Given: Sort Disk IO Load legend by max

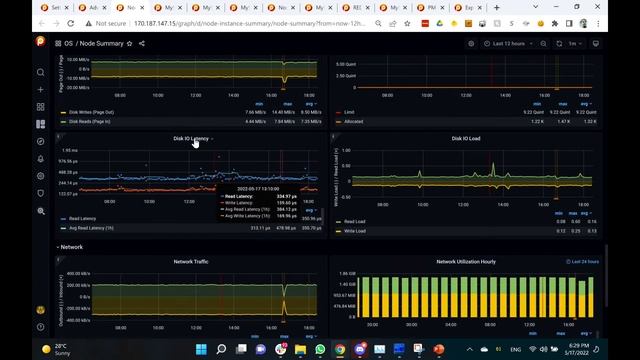Looking at the screenshot, I should point(573,213).
